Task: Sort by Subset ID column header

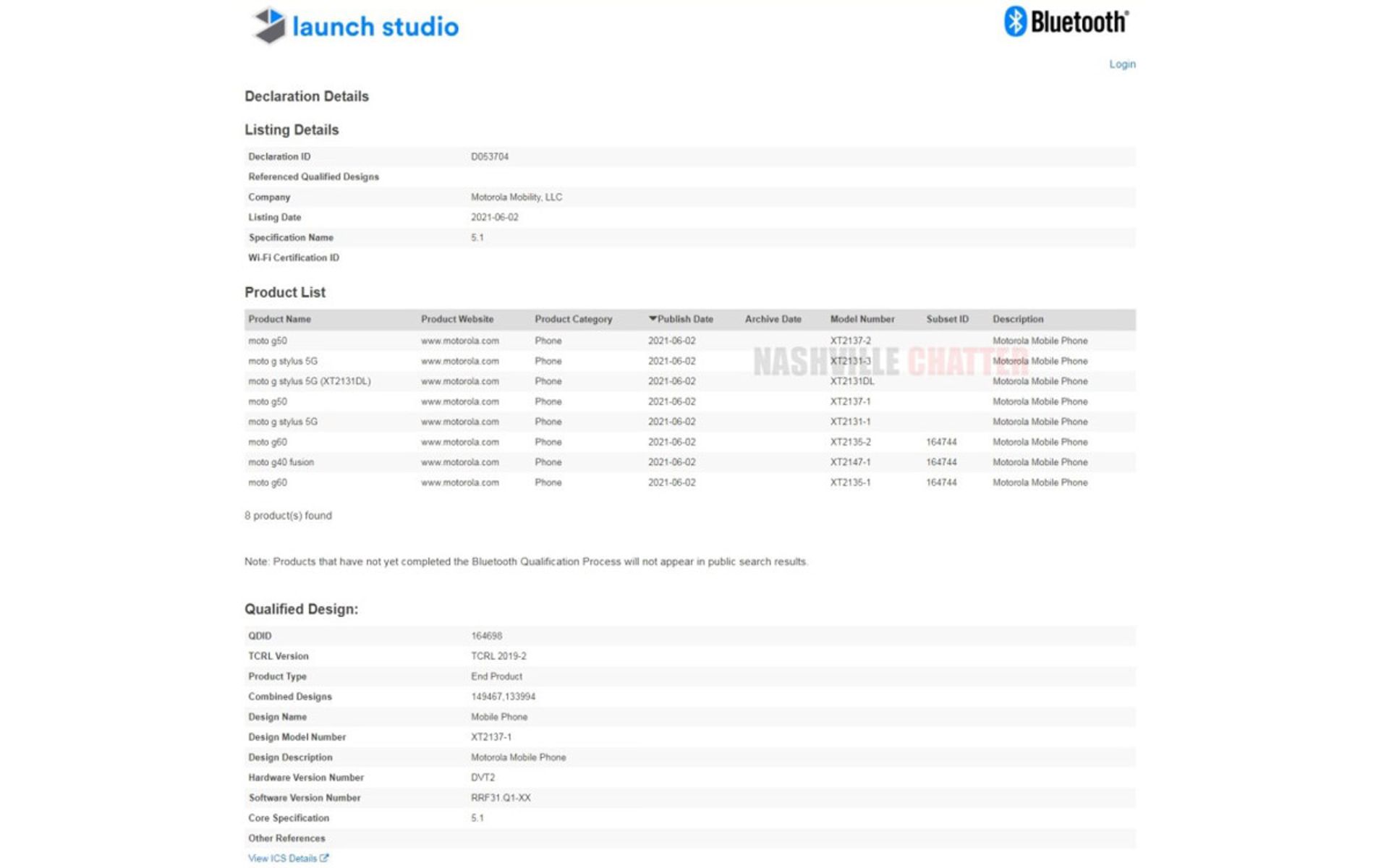Action: (947, 319)
